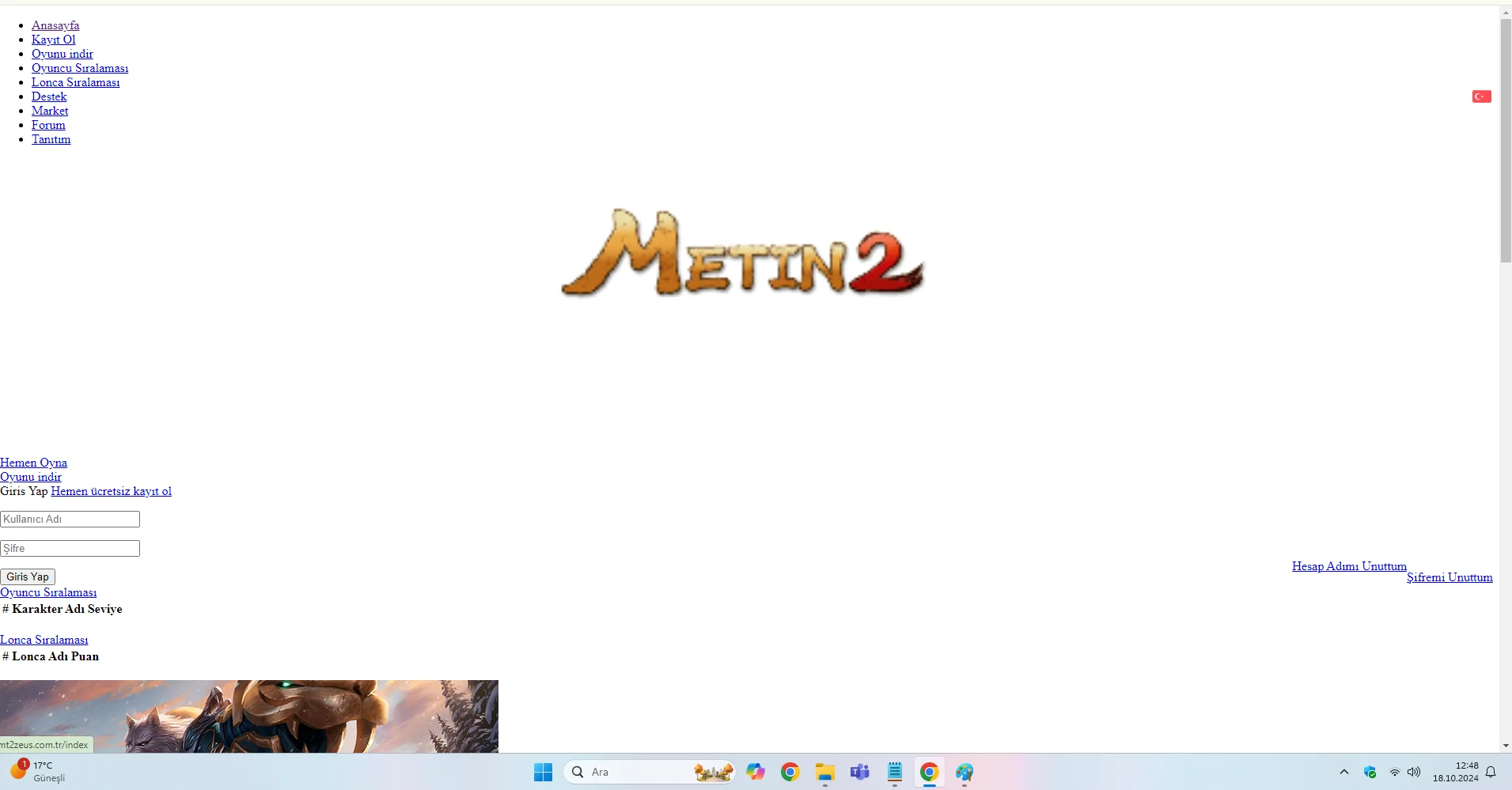
Task: Click the Hemen Oyna link
Action: click(33, 463)
